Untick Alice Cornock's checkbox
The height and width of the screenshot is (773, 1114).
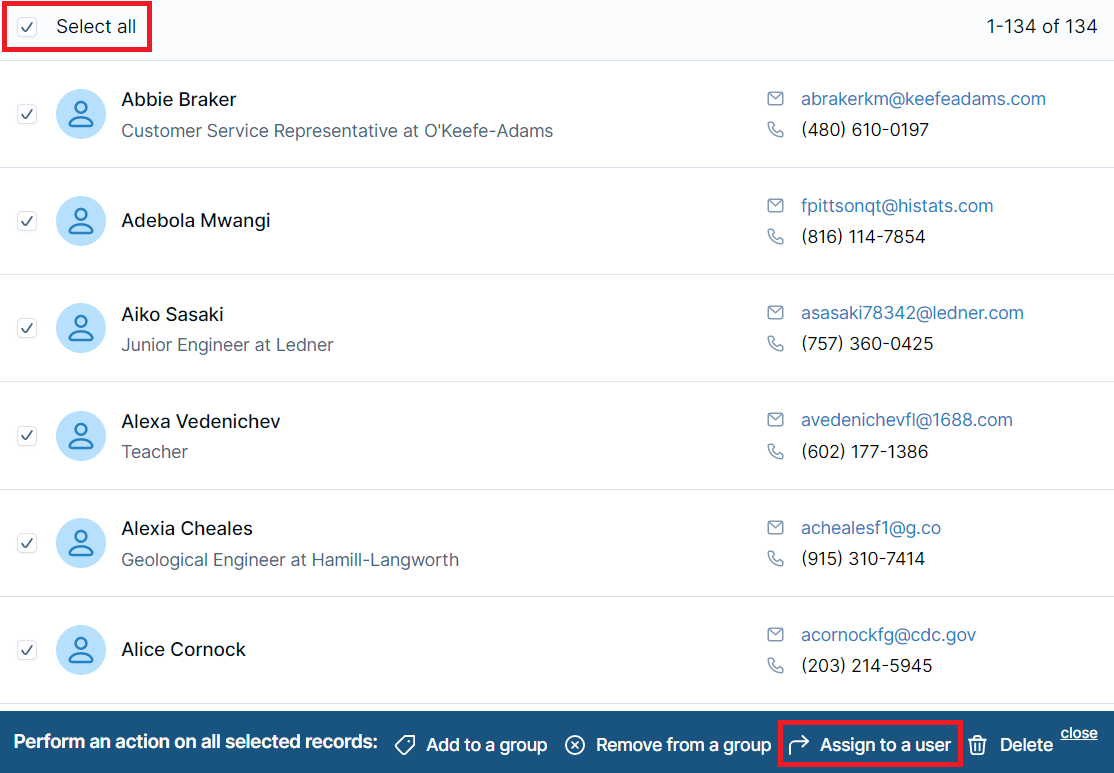tap(27, 650)
